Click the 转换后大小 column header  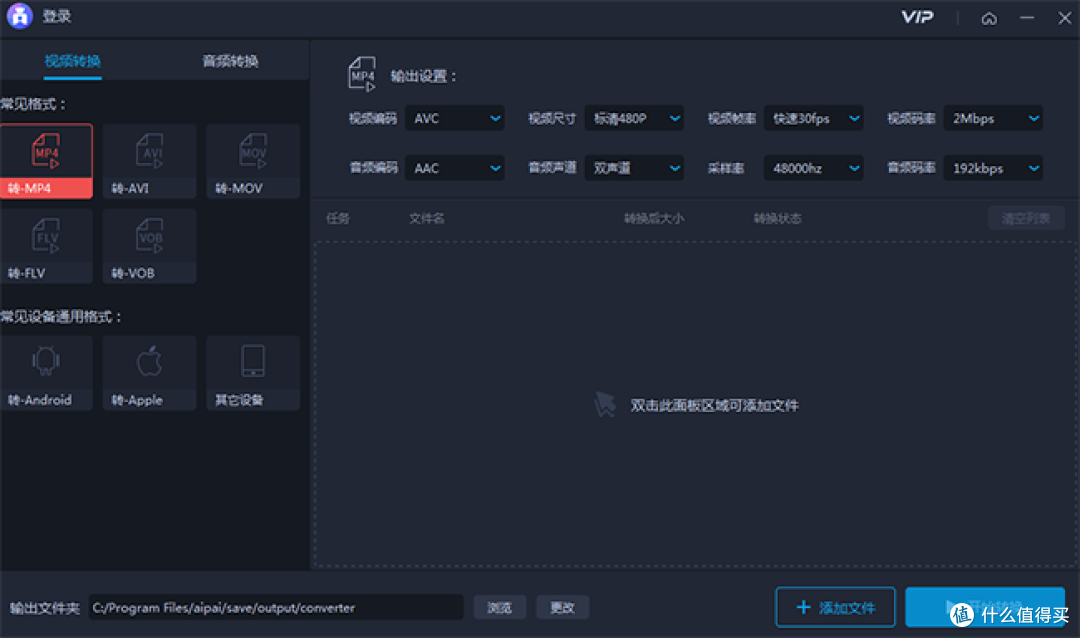pyautogui.click(x=654, y=218)
